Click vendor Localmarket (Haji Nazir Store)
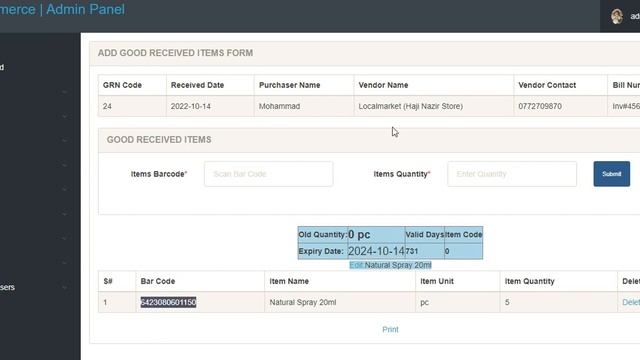Screen dimensions: 640x360 411,106
